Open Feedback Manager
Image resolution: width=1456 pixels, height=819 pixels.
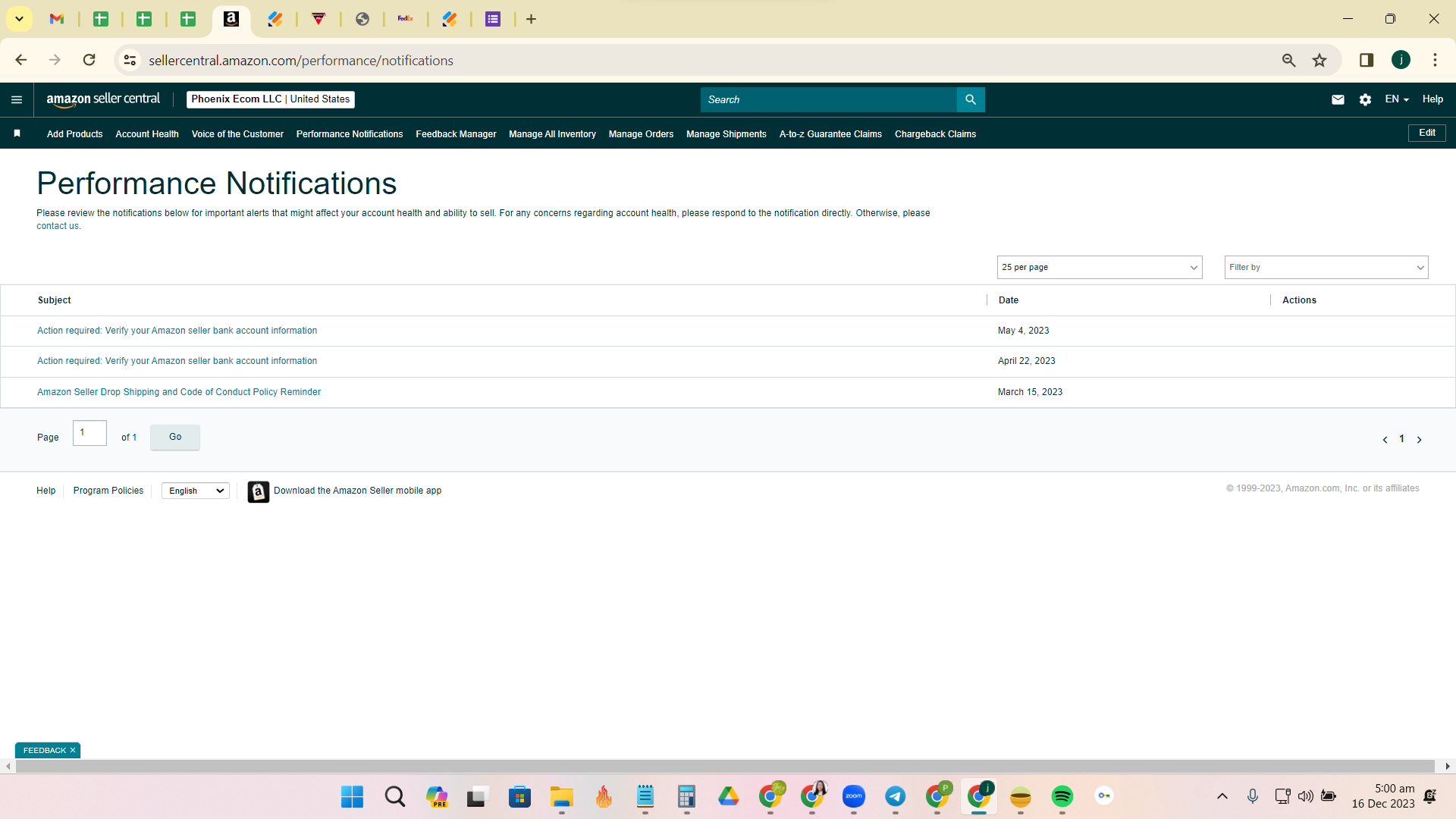pyautogui.click(x=456, y=134)
